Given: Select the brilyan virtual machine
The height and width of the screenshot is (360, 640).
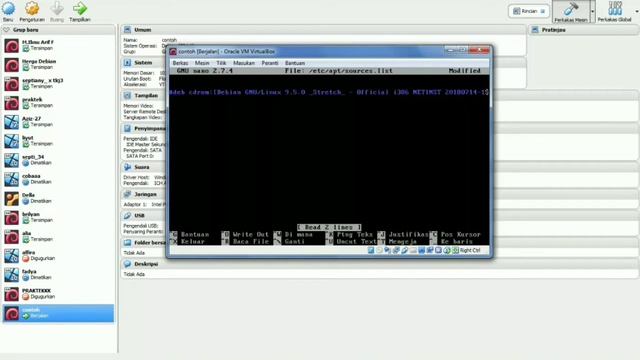Looking at the screenshot, I should pos(58,218).
